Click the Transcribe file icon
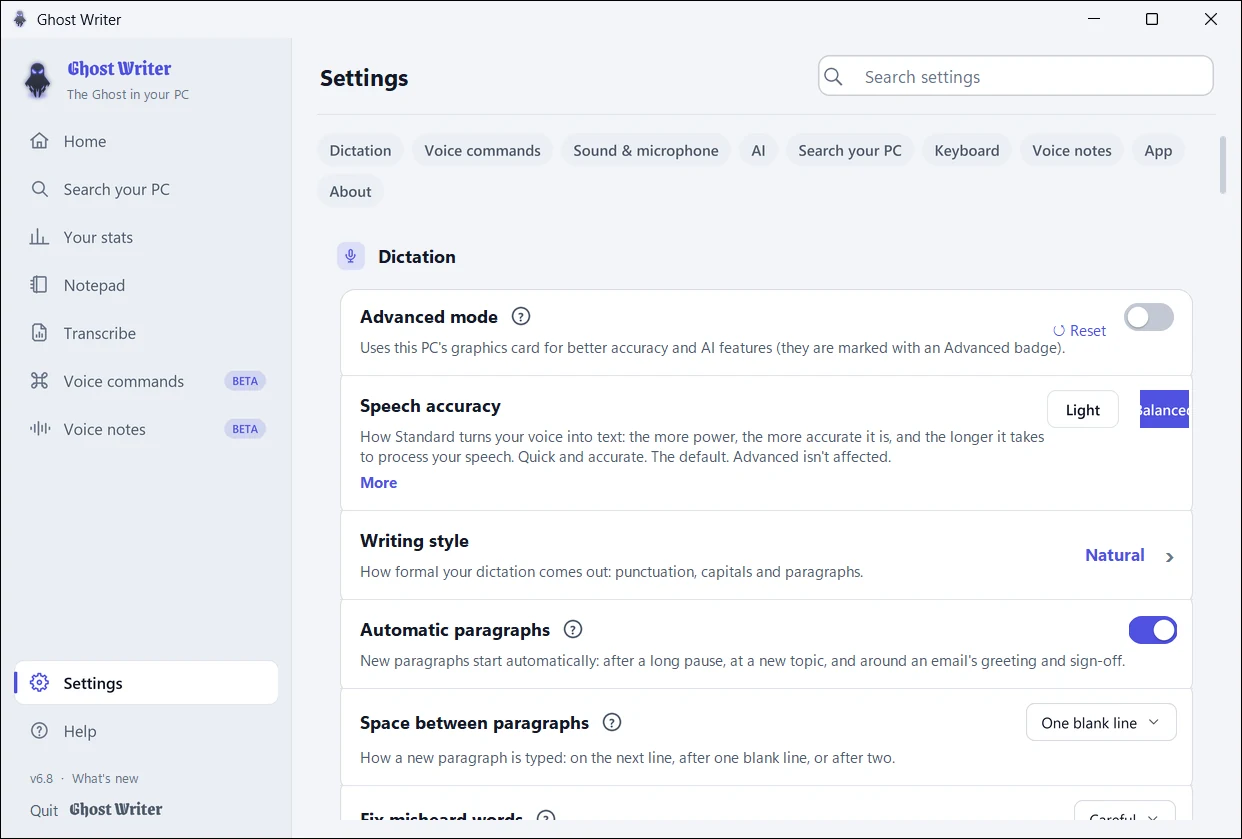The image size is (1242, 839). [x=39, y=333]
